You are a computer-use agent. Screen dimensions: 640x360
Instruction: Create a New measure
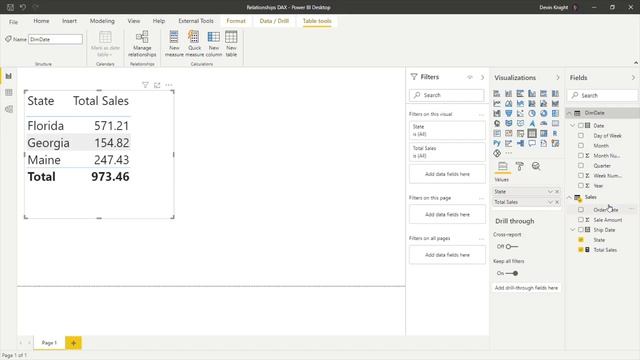(x=174, y=44)
